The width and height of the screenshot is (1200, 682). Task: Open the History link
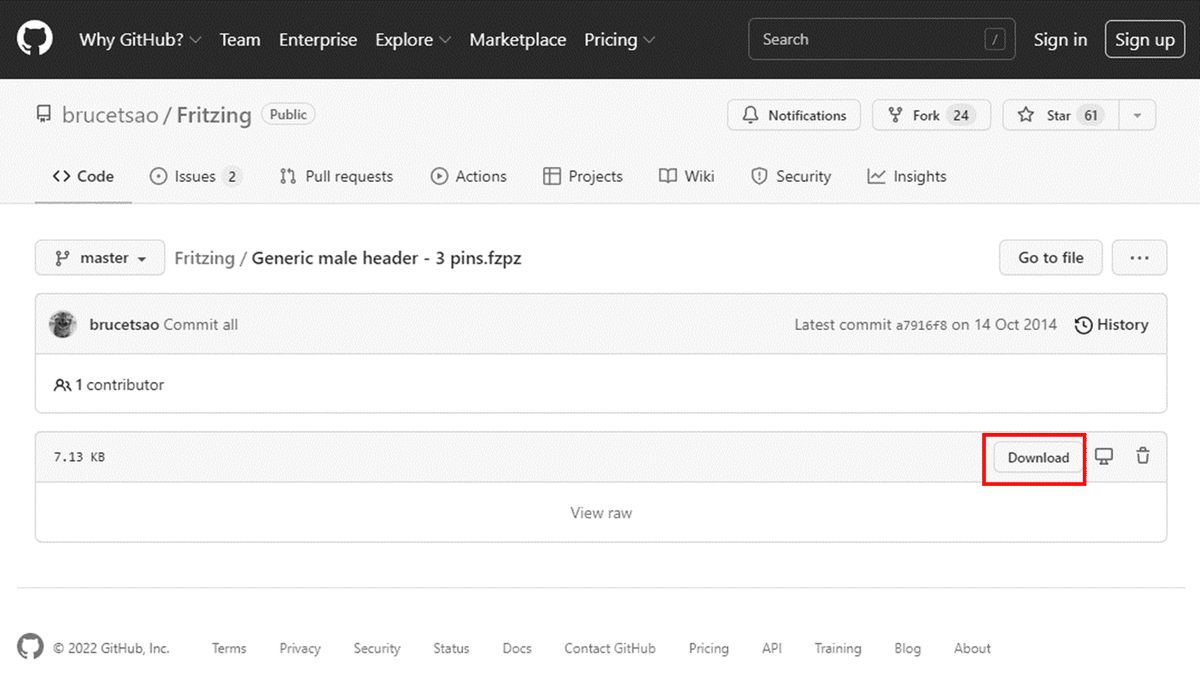pyautogui.click(x=1111, y=324)
